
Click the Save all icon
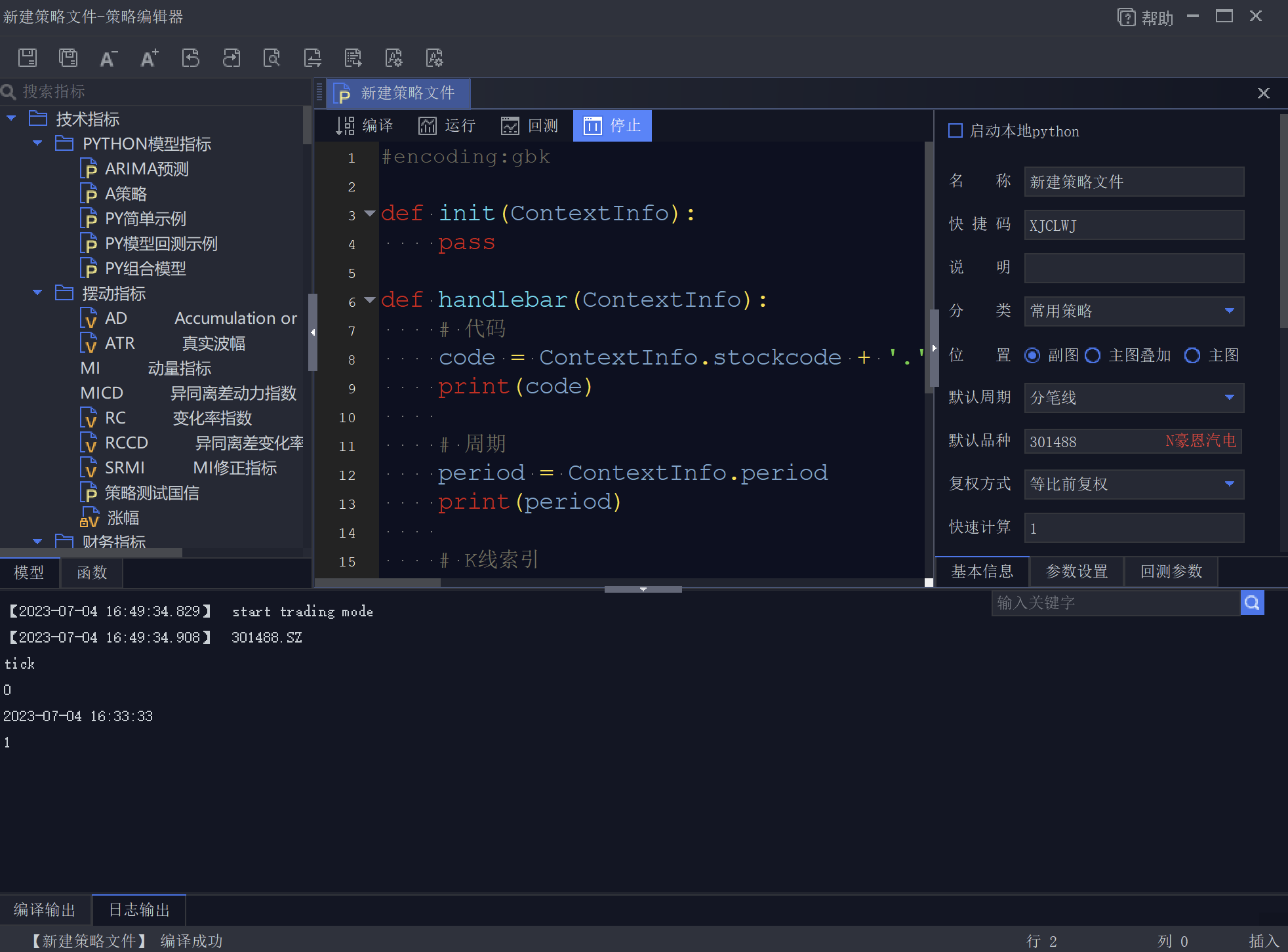tap(68, 58)
